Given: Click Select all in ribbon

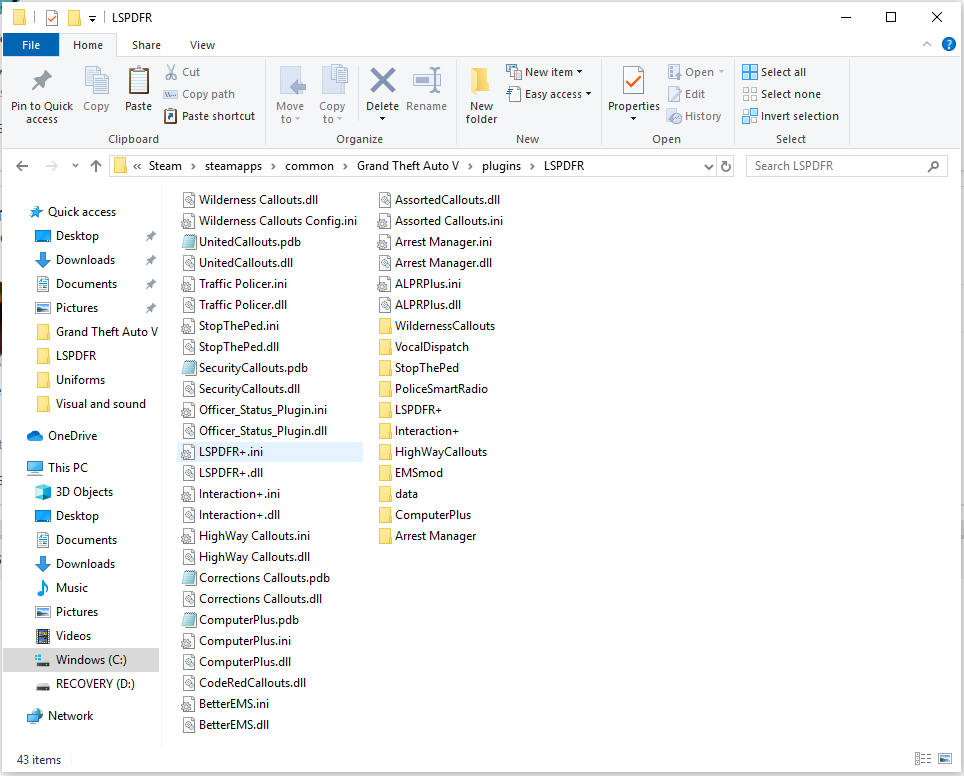Looking at the screenshot, I should [774, 72].
